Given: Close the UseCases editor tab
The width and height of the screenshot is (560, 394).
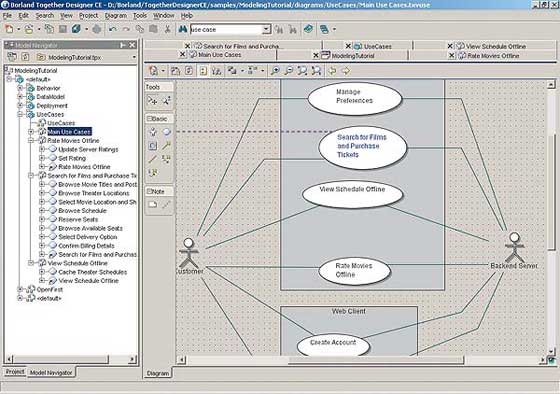Looking at the screenshot, I should [x=348, y=46].
